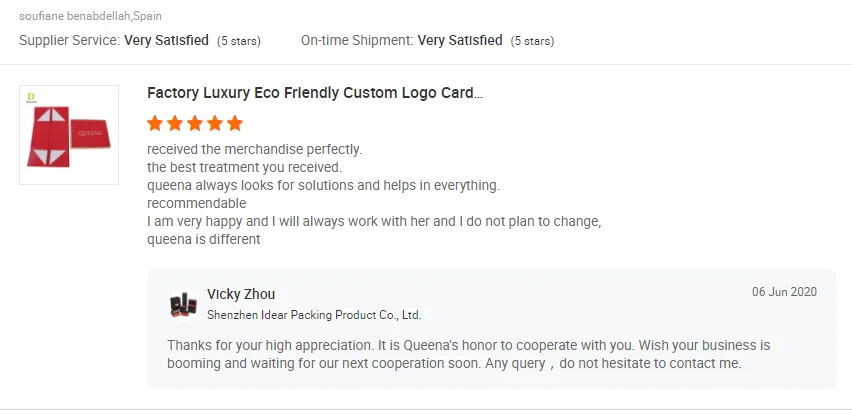The width and height of the screenshot is (852, 410).
Task: Click the 06 Jun 2020 reply date
Action: pyautogui.click(x=784, y=292)
